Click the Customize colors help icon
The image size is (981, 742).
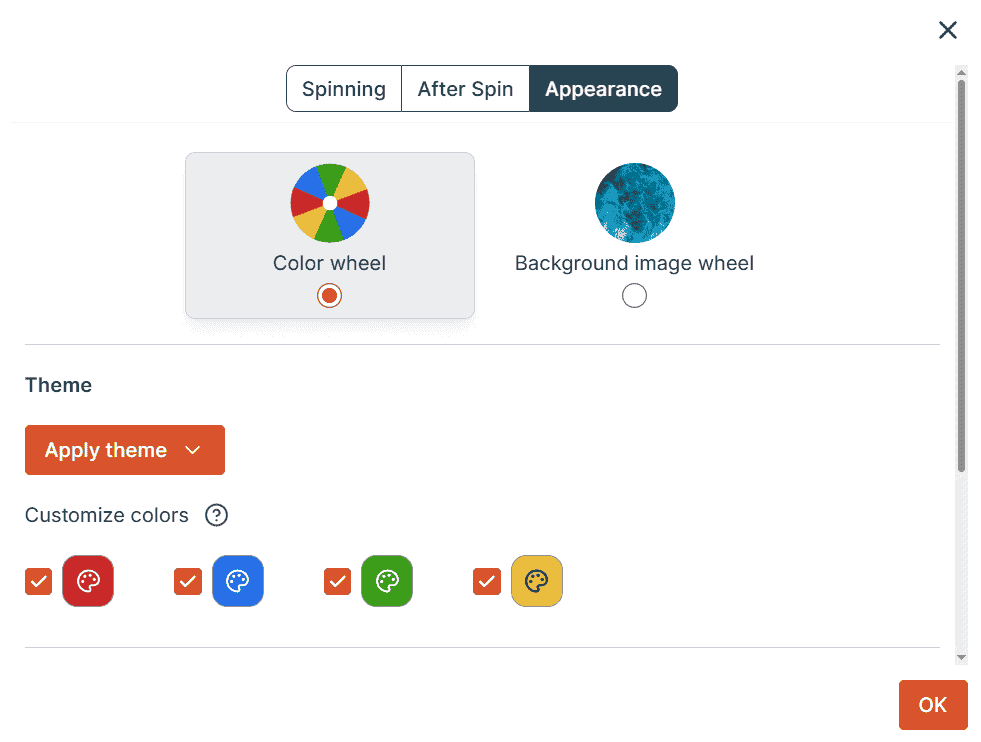point(217,515)
